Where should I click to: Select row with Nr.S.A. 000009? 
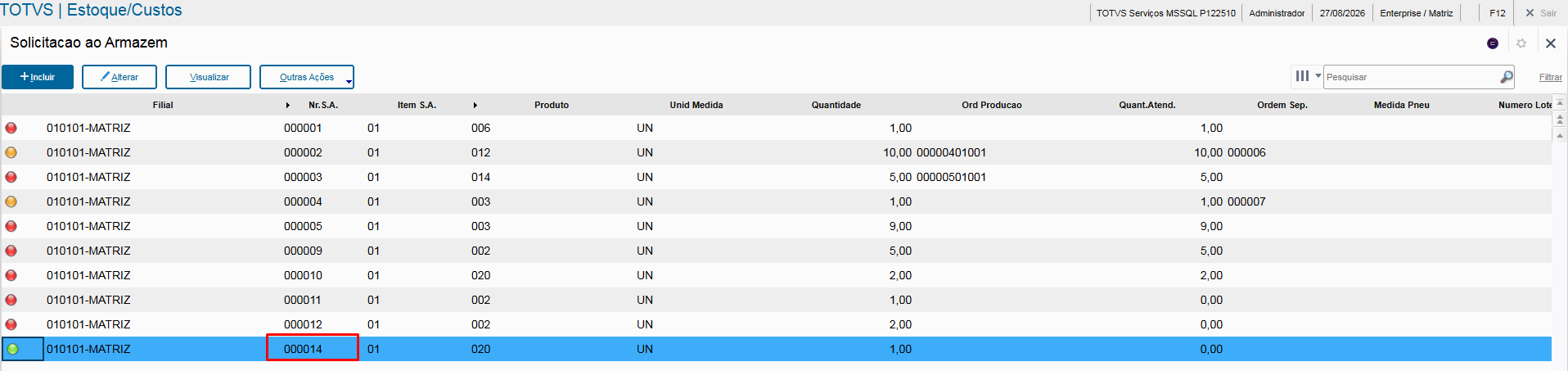776,251
